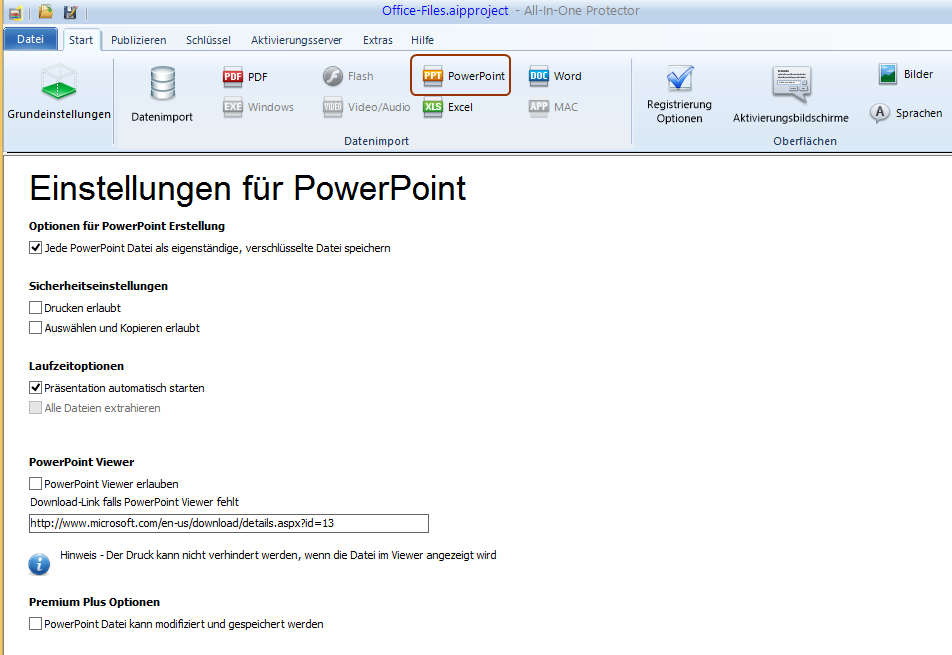Enable the Drucken erlaubt checkbox
Viewport: 952px width, 655px height.
36,308
